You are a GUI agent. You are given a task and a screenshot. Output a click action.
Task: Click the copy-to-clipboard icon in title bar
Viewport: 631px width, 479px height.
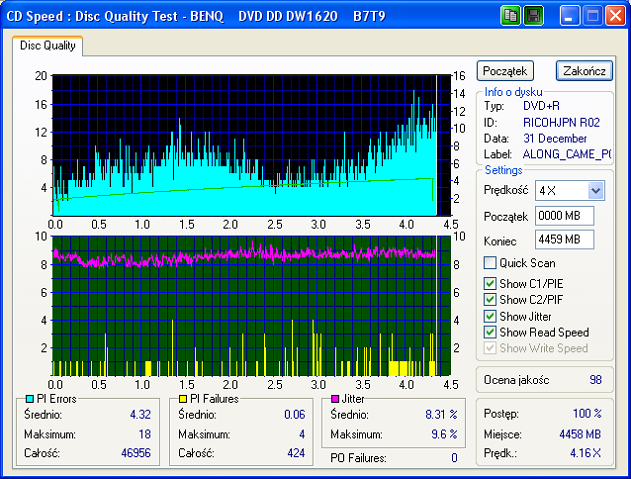click(511, 16)
